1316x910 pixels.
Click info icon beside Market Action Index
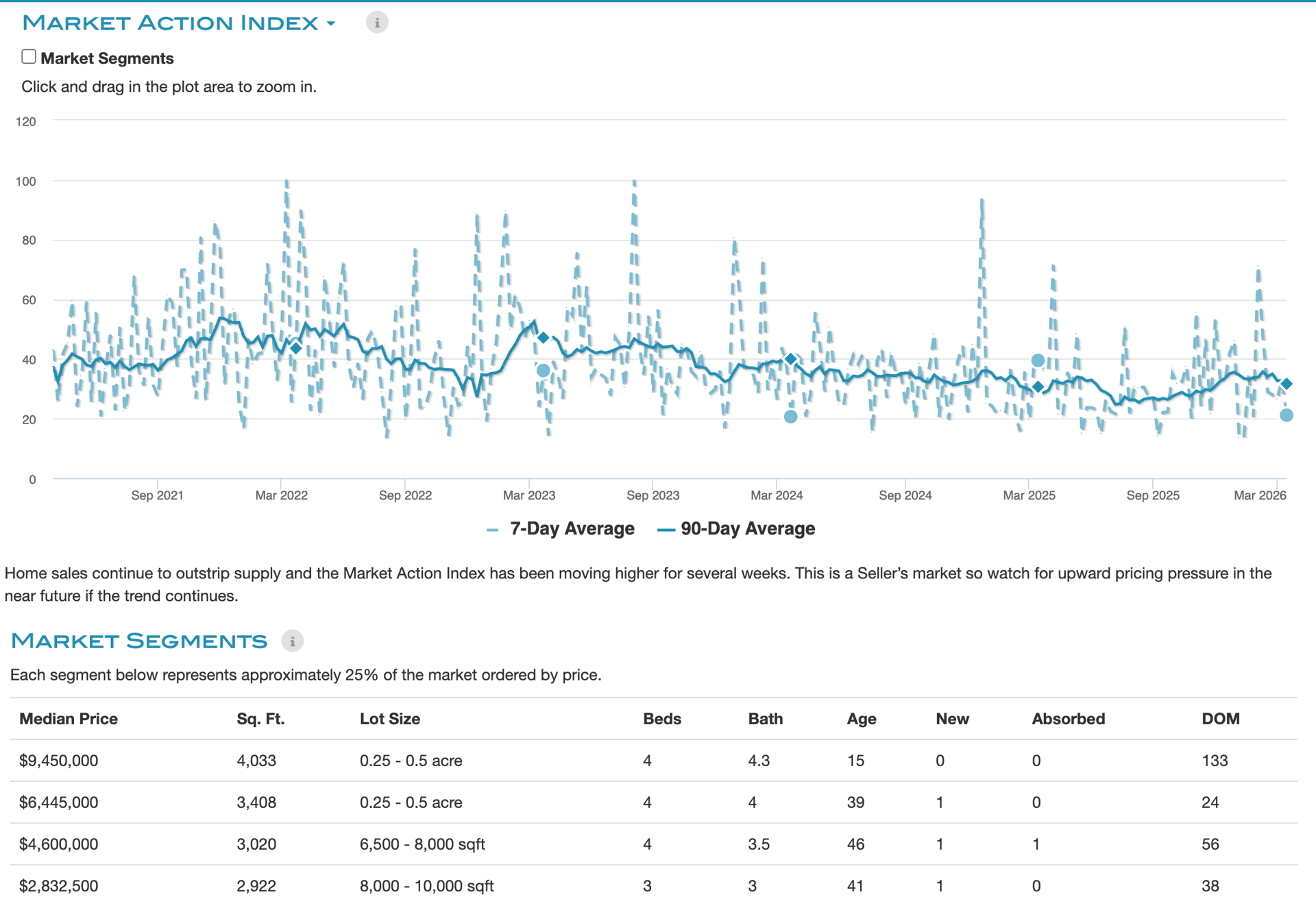point(376,23)
